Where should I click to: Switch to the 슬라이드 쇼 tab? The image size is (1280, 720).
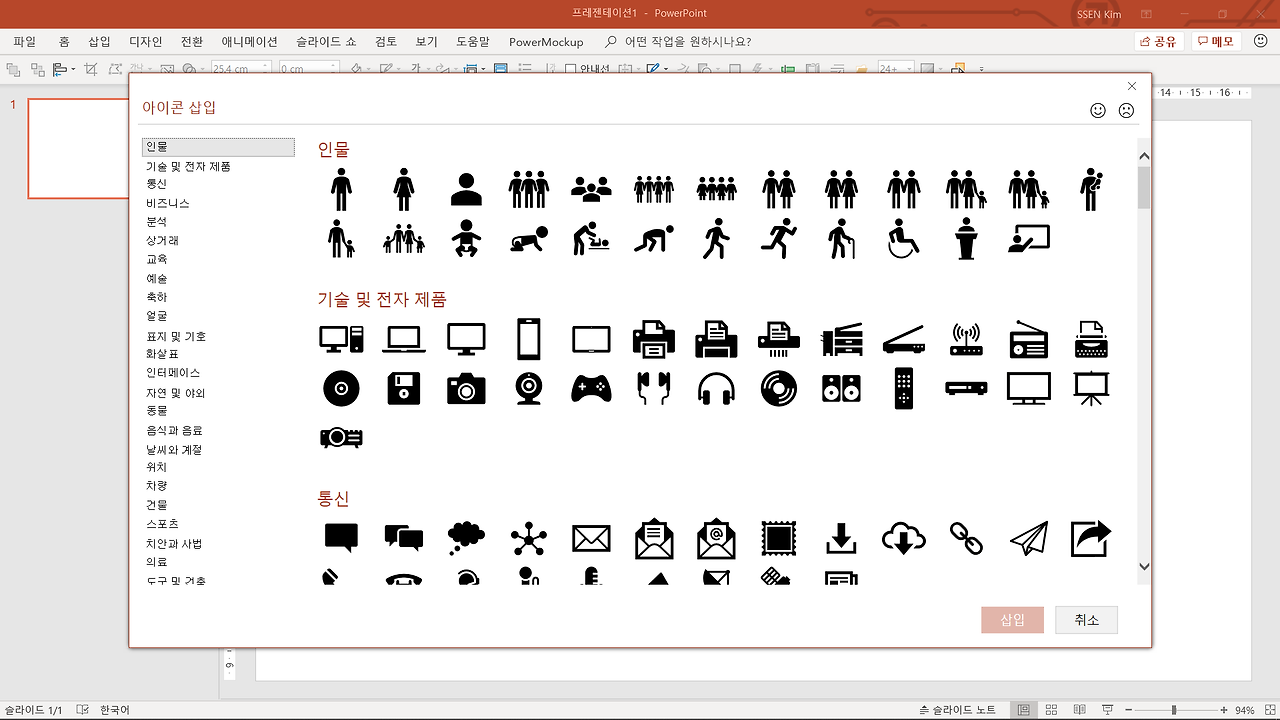pos(326,42)
